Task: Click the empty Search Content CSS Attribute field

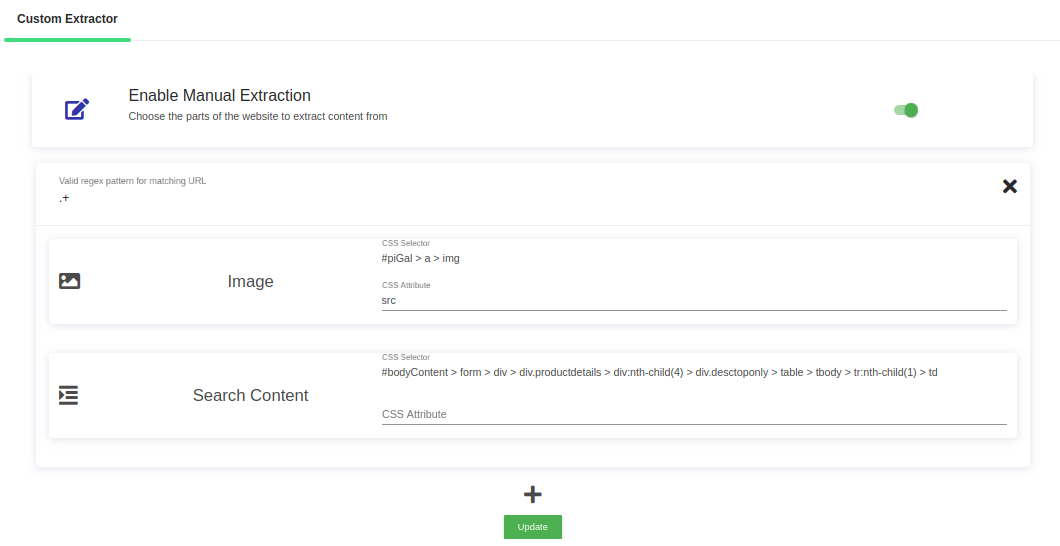Action: pos(693,414)
